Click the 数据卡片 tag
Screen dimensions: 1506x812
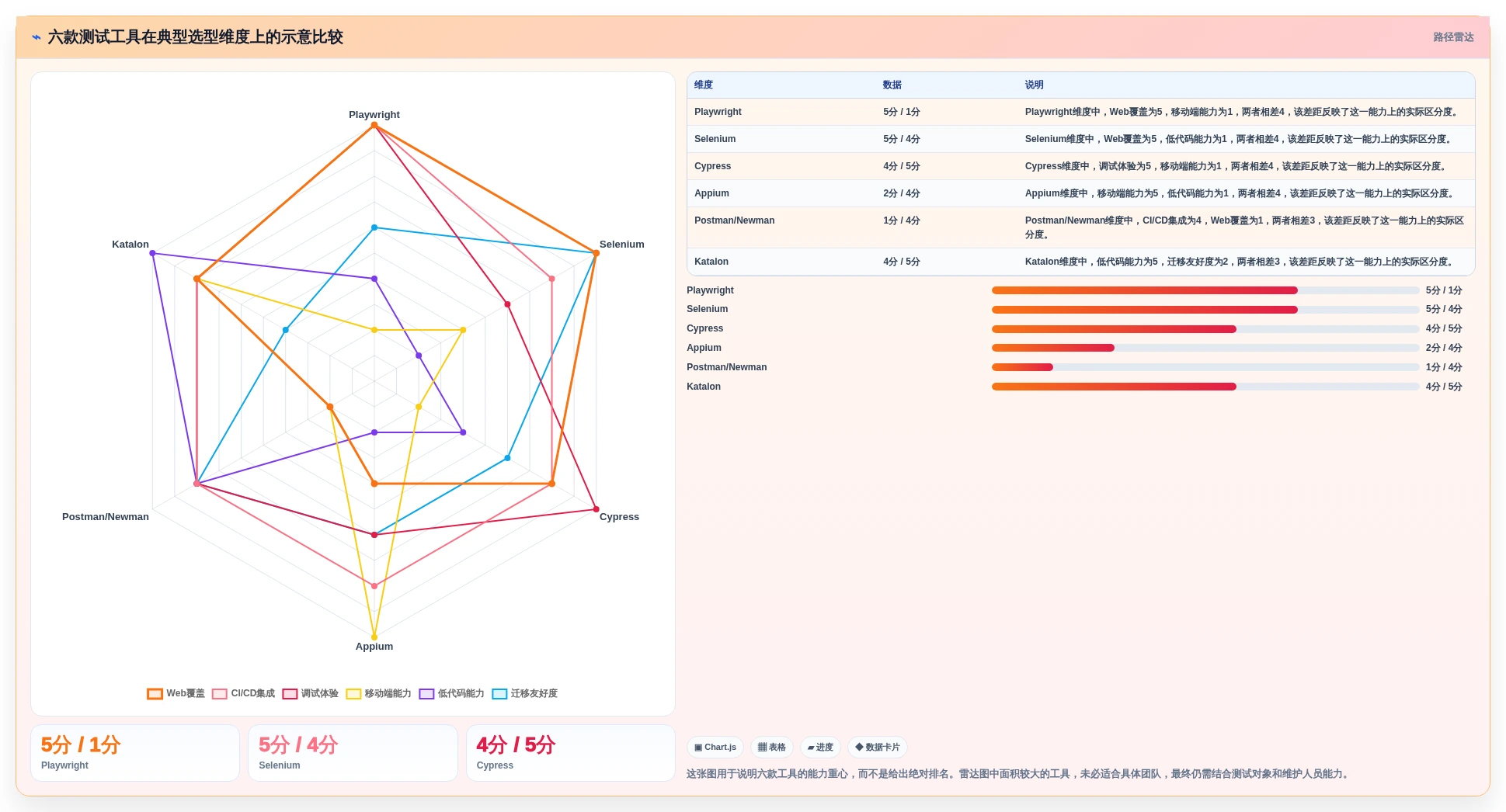[878, 748]
